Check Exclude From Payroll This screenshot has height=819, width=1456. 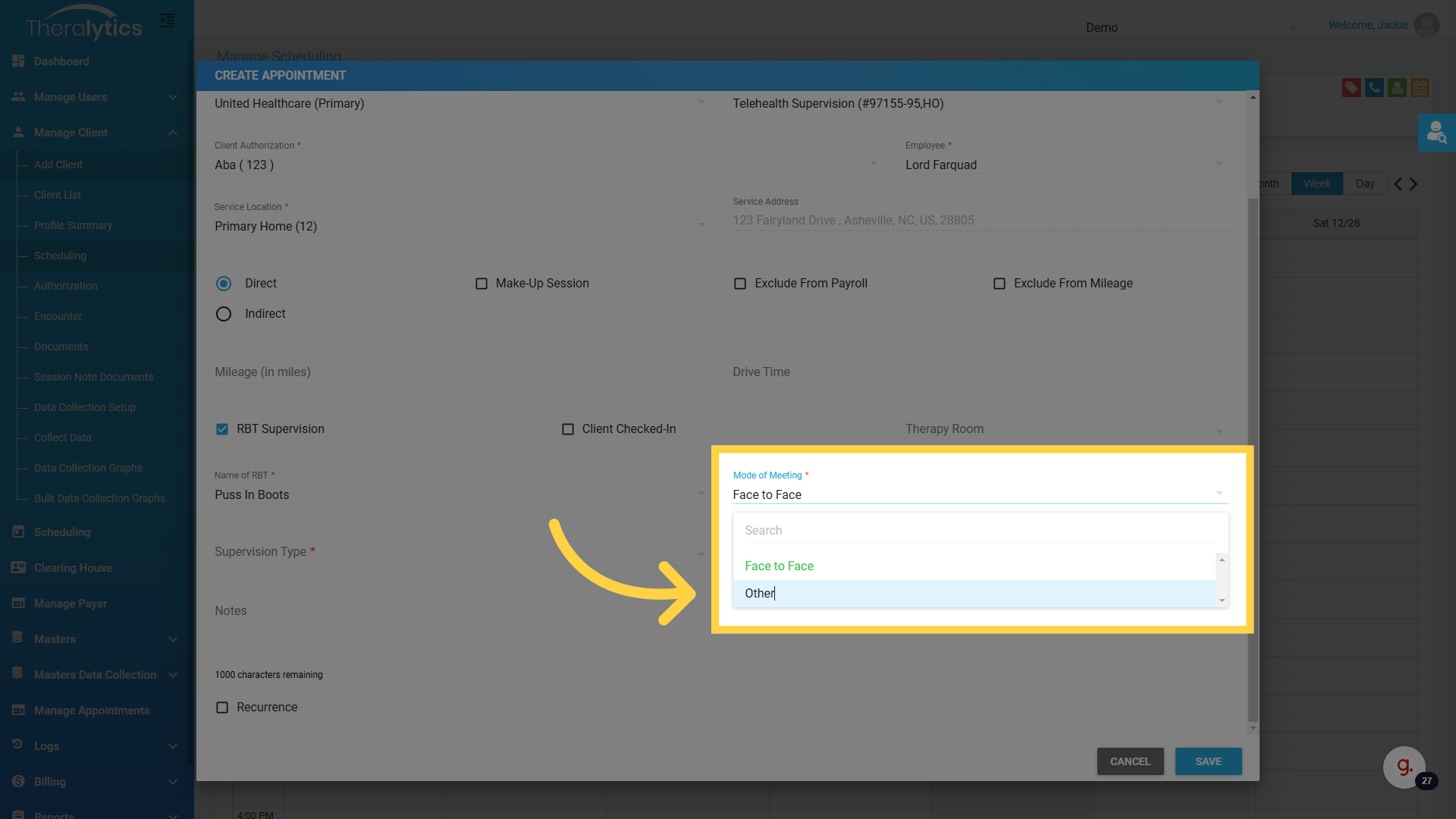coord(740,284)
